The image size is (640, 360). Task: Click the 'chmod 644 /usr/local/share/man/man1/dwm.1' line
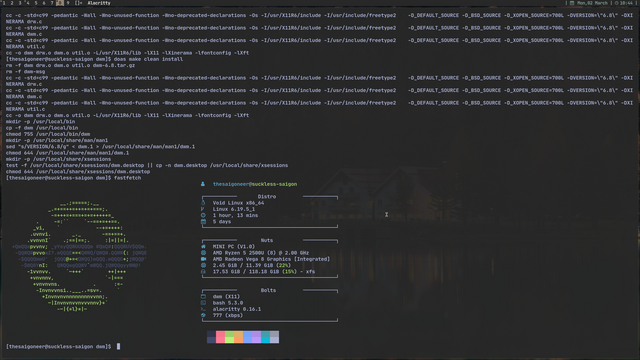coord(67,153)
